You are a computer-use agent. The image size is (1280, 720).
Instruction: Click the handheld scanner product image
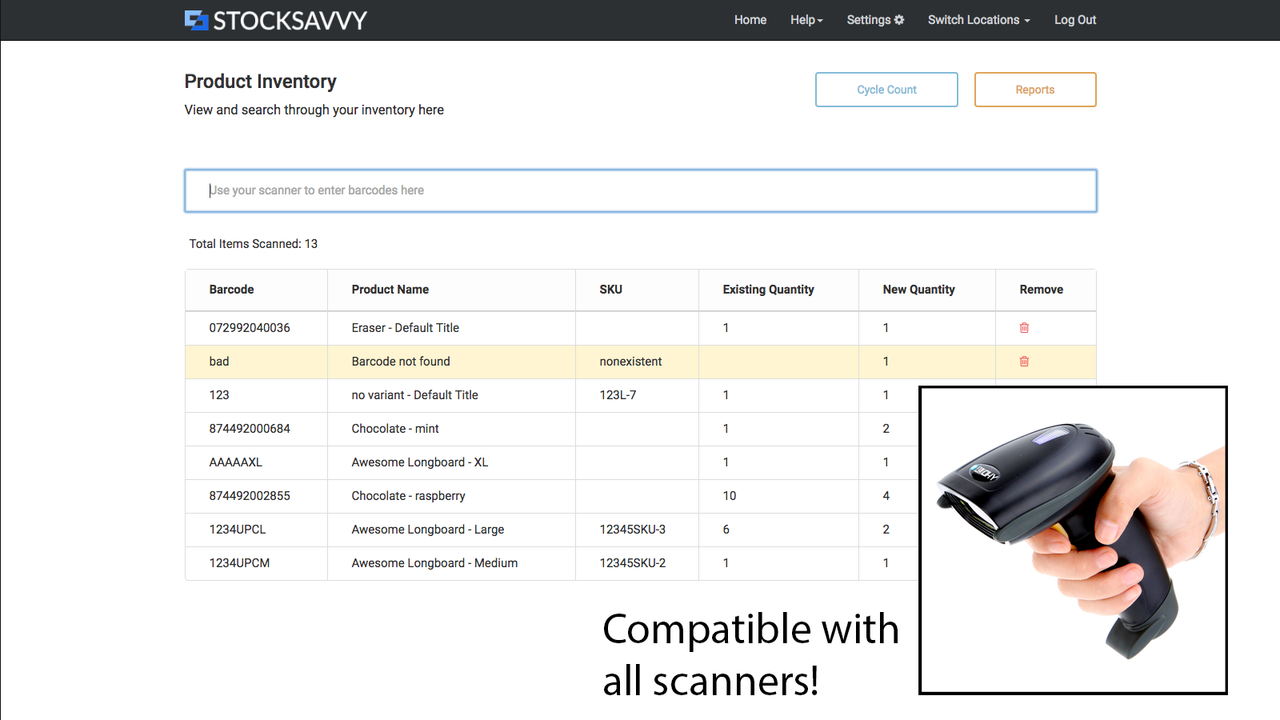click(x=1072, y=540)
